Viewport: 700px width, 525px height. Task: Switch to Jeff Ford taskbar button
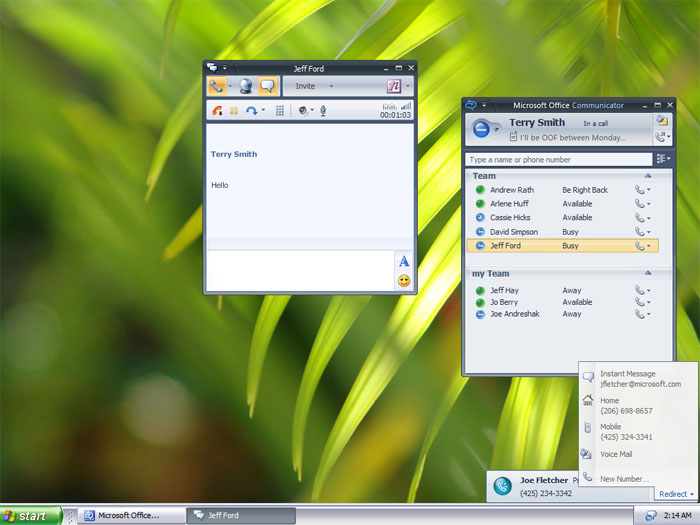tap(241, 516)
